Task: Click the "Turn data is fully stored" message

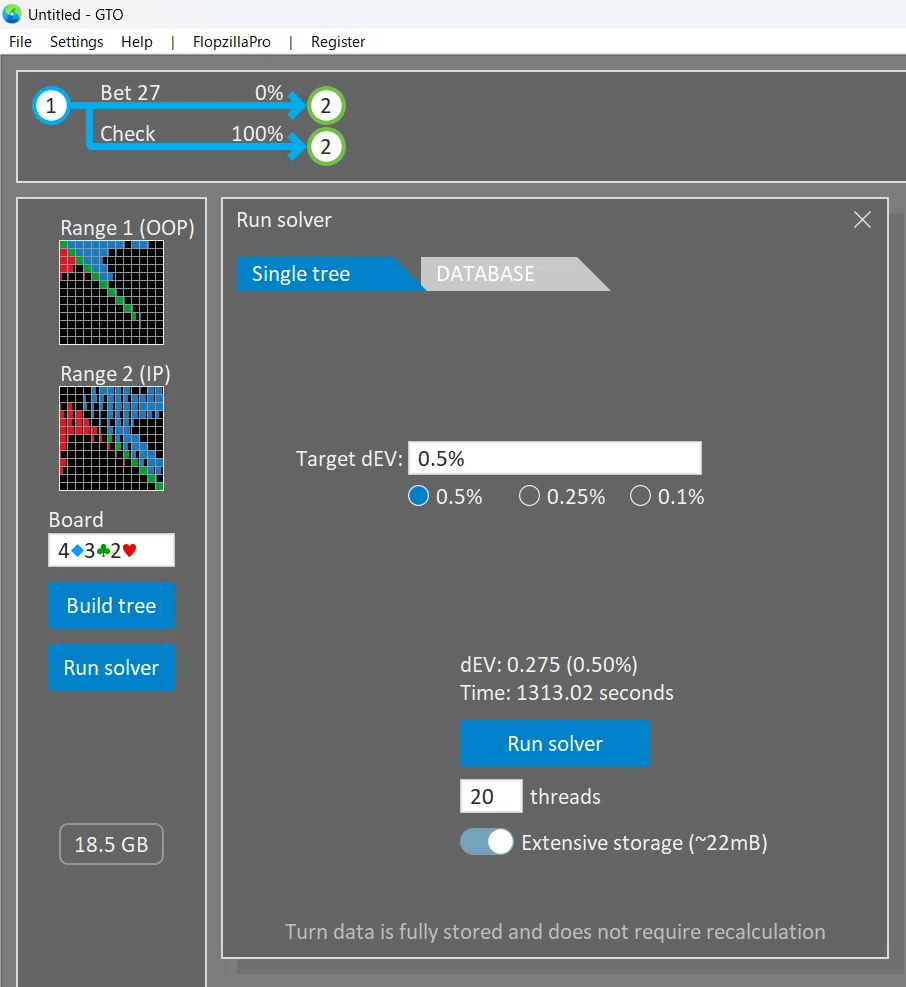Action: 555,932
